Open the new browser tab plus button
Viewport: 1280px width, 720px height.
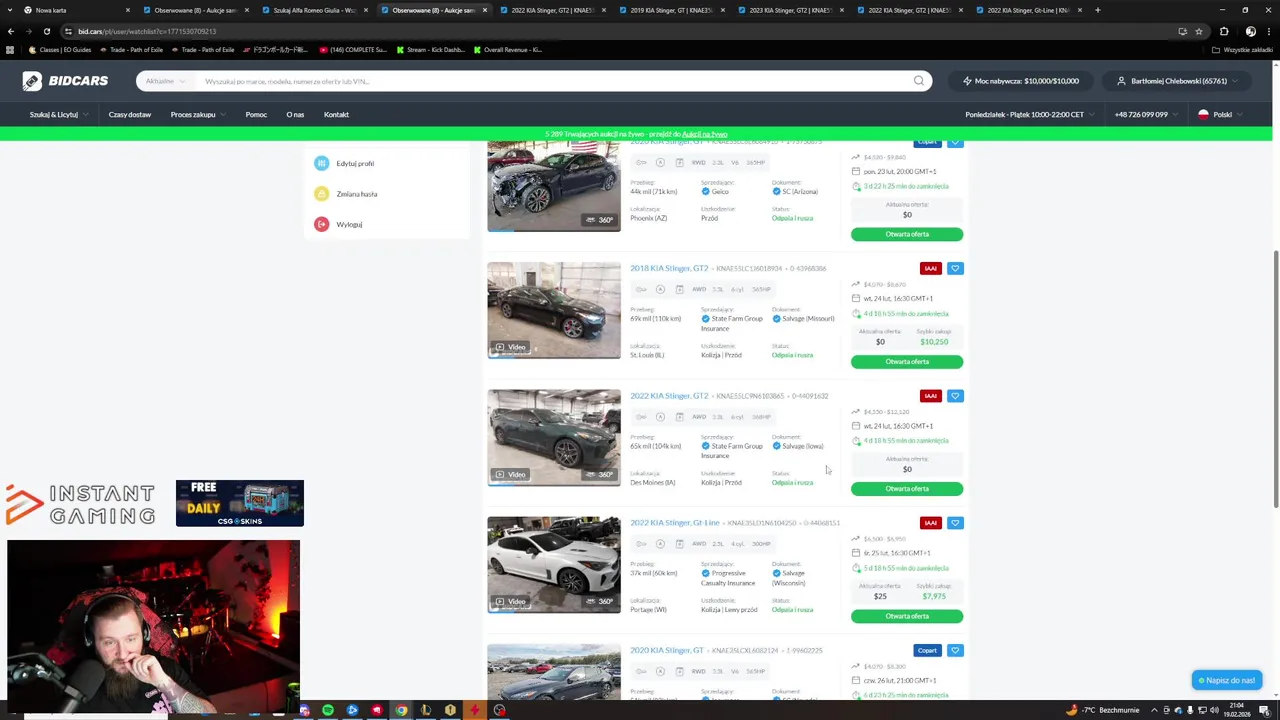1097,10
